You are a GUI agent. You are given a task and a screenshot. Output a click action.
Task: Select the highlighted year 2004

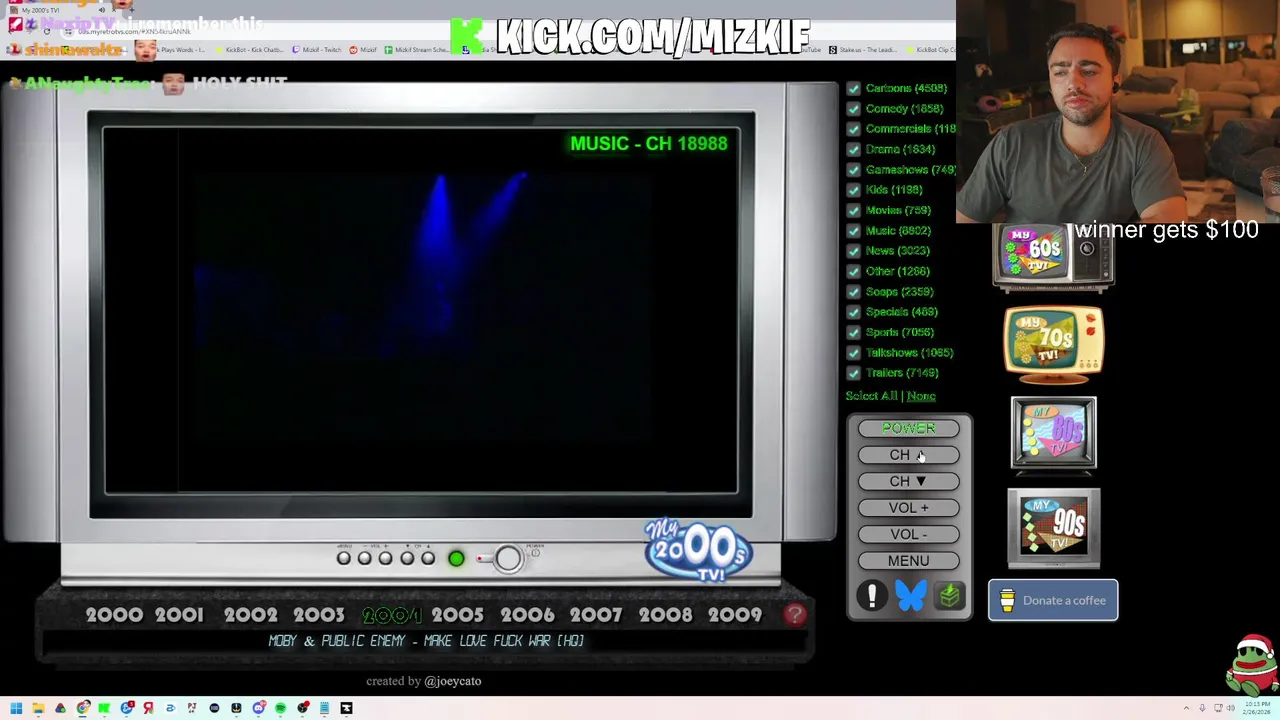click(x=391, y=615)
